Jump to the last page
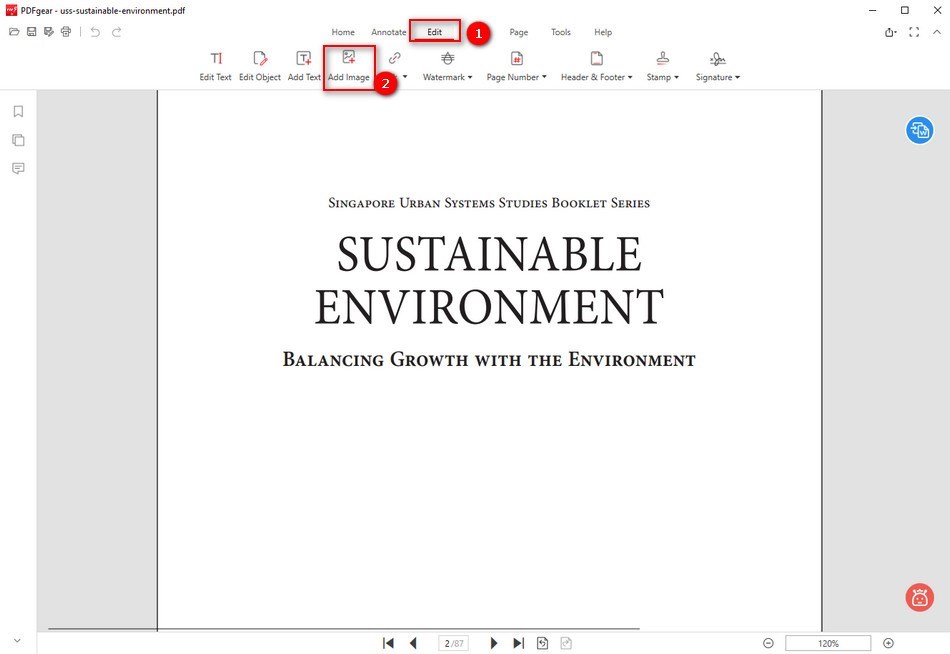This screenshot has width=950, height=654. point(518,643)
